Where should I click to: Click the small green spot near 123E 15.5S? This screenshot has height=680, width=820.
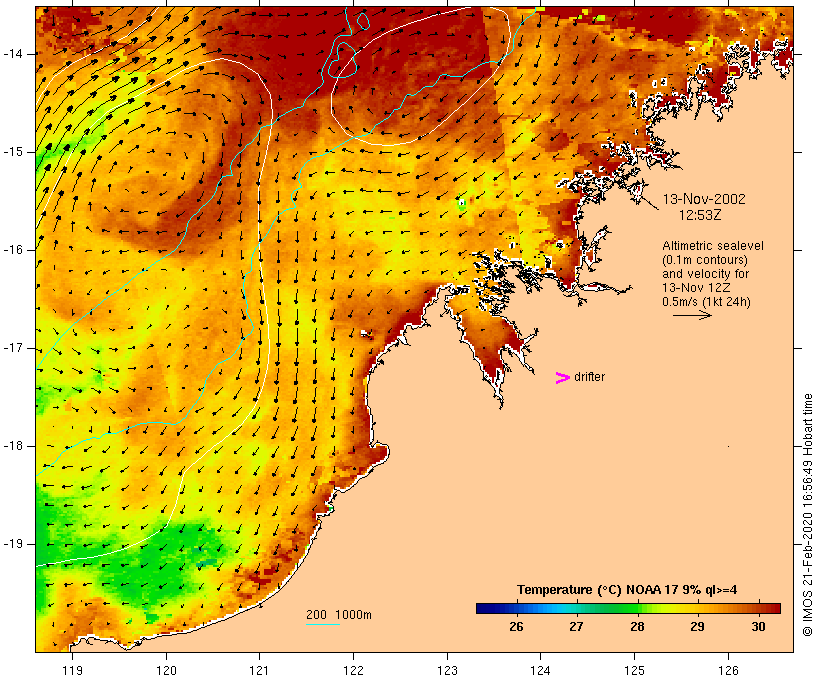tap(462, 203)
